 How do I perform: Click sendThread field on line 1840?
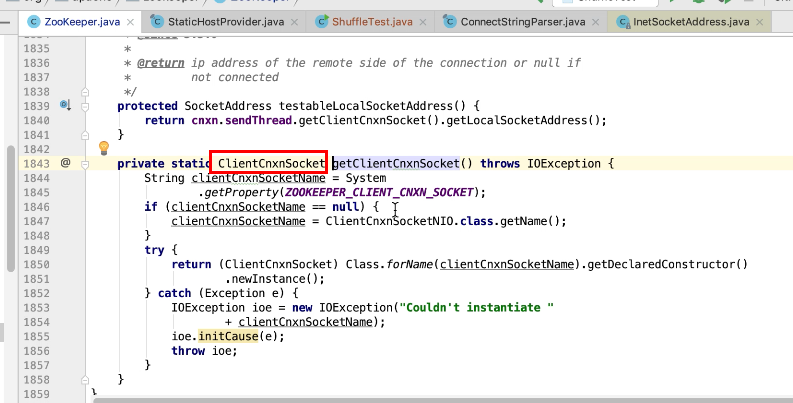(258, 120)
